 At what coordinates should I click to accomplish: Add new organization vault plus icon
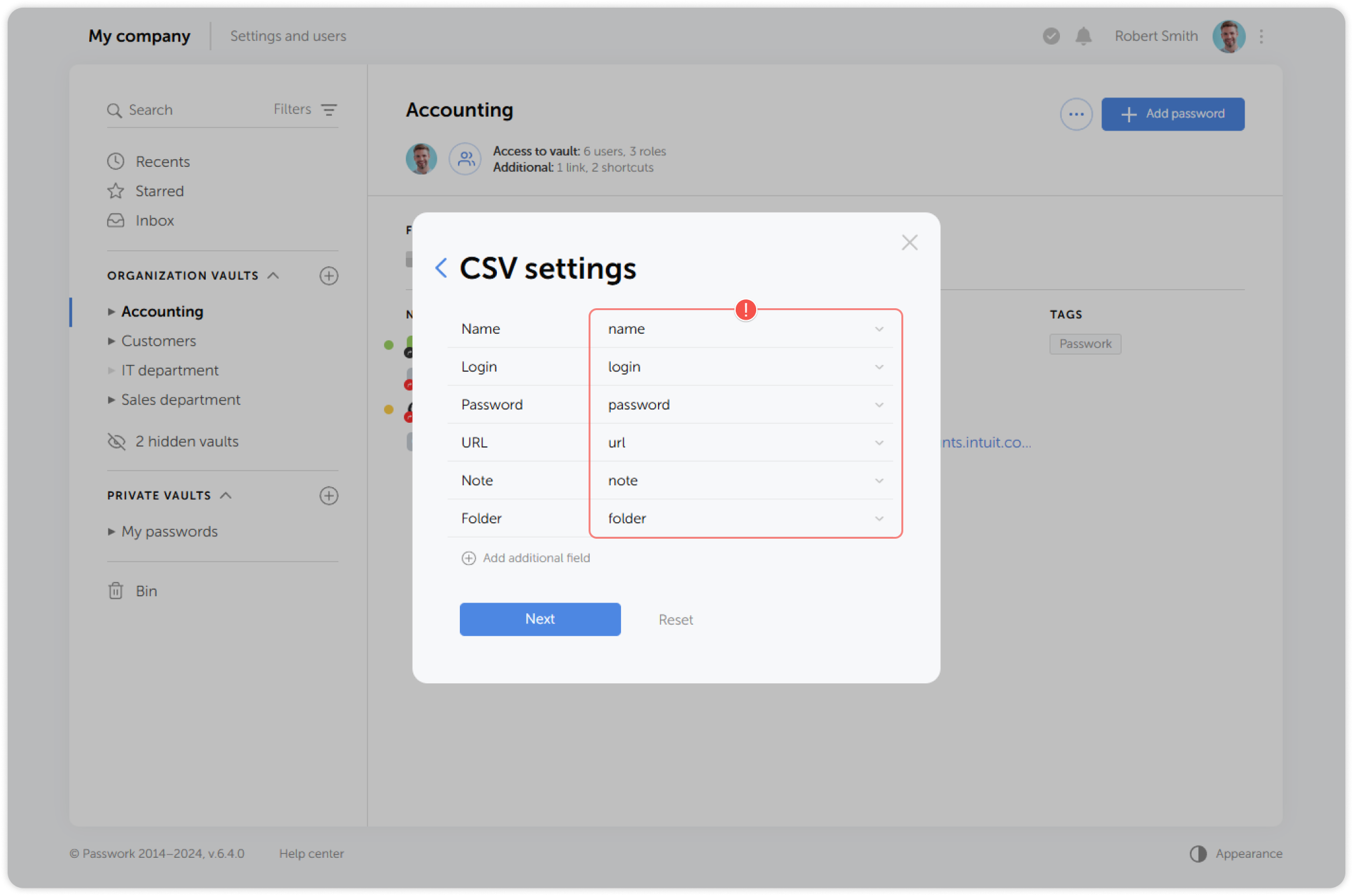[329, 276]
